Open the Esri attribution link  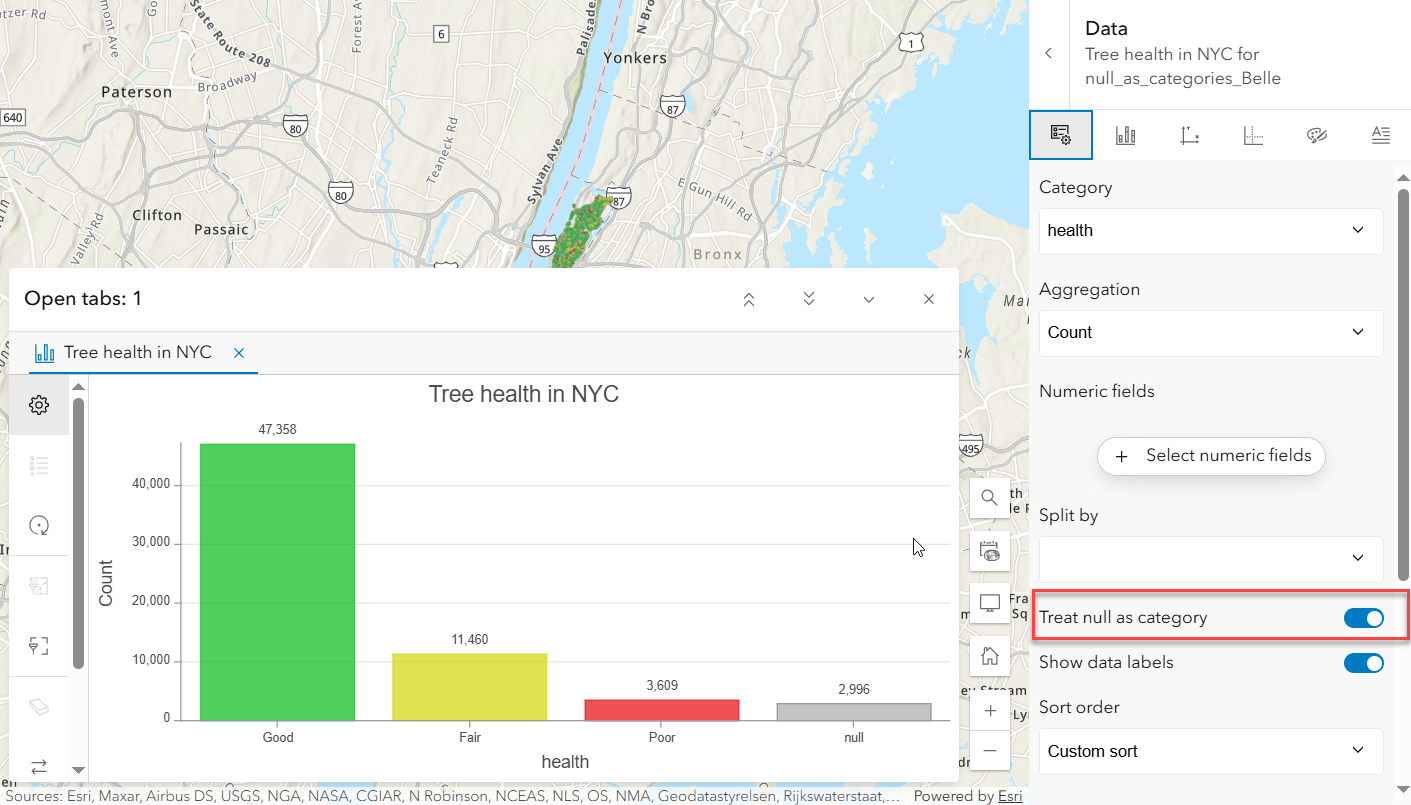(1010, 796)
